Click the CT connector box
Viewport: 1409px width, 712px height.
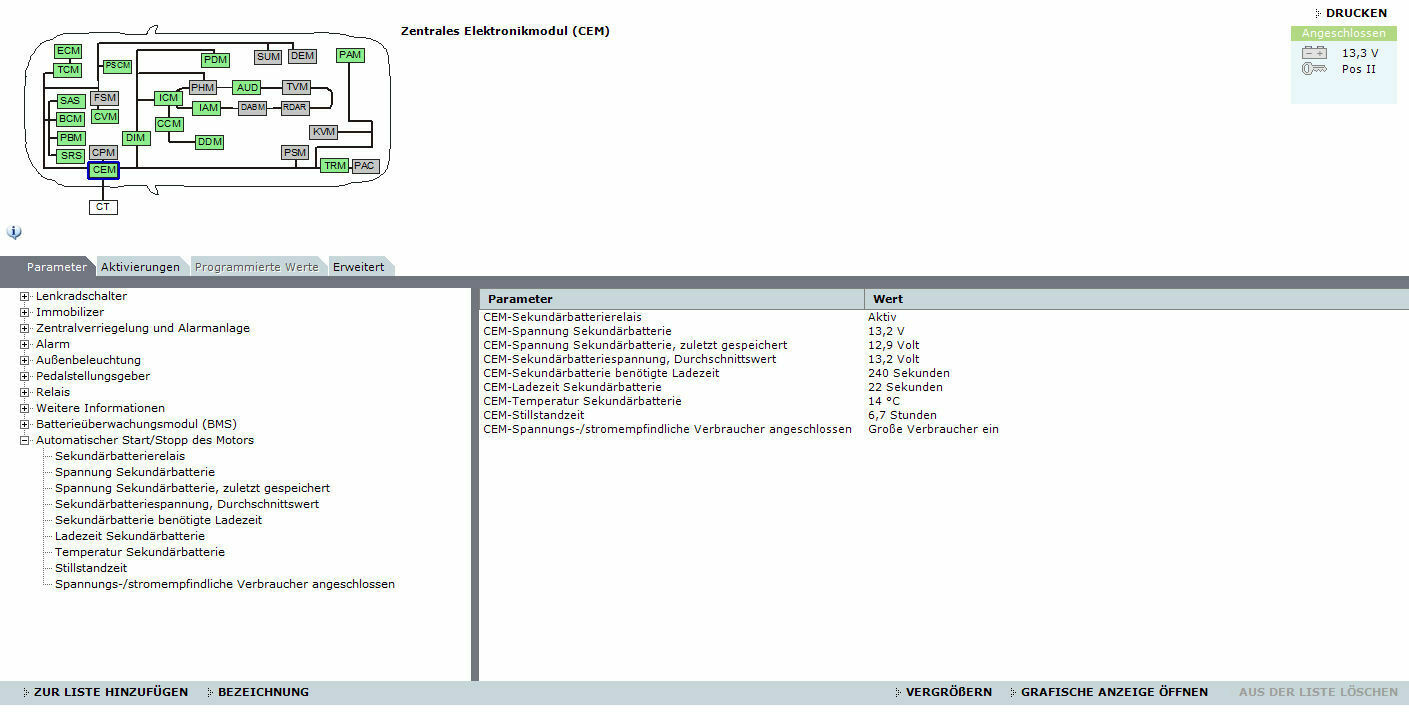point(103,207)
